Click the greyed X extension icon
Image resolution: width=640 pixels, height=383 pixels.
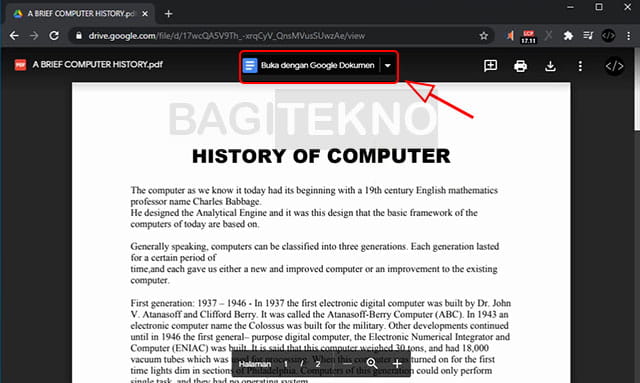(548, 36)
